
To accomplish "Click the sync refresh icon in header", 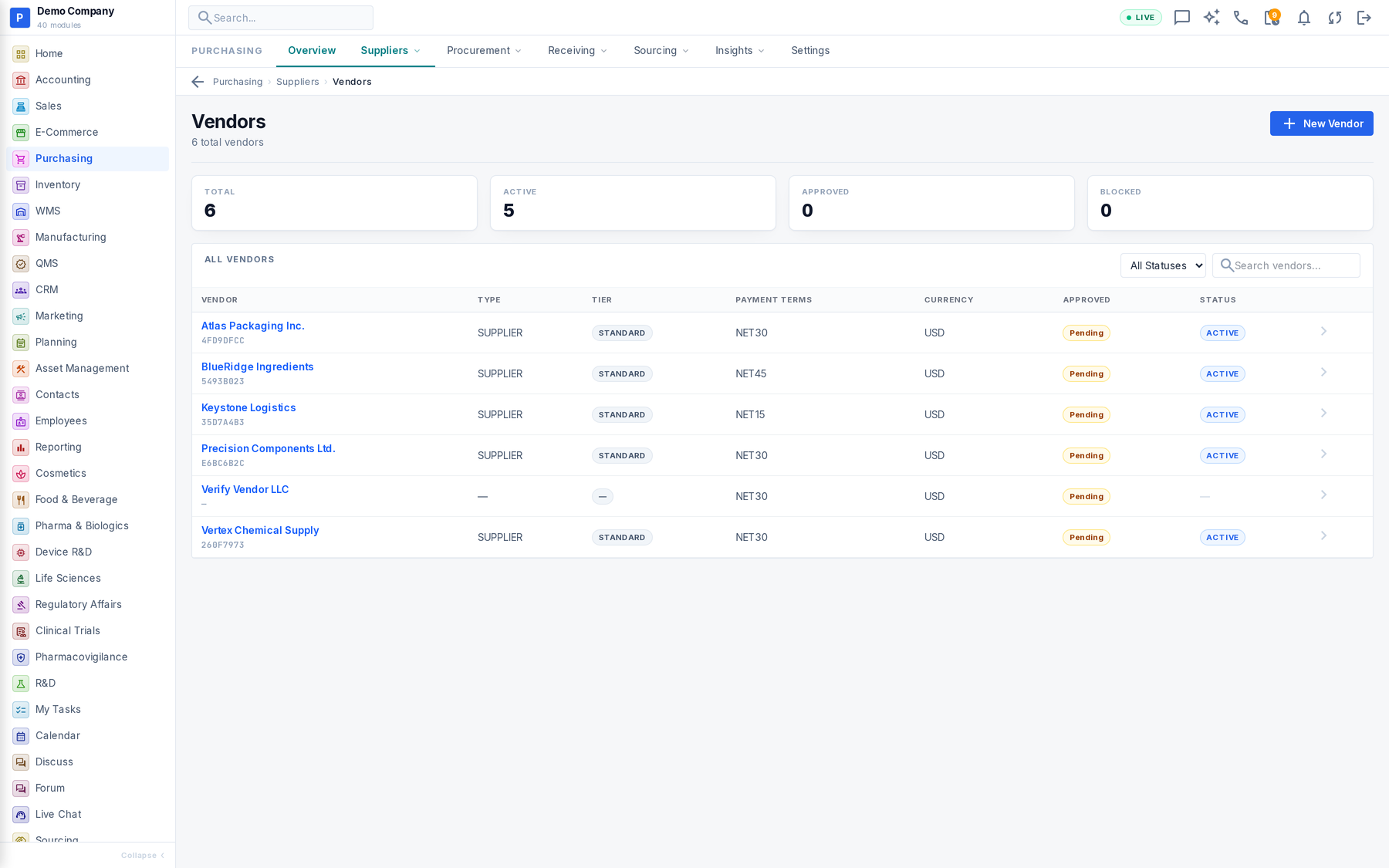I will pos(1334,18).
